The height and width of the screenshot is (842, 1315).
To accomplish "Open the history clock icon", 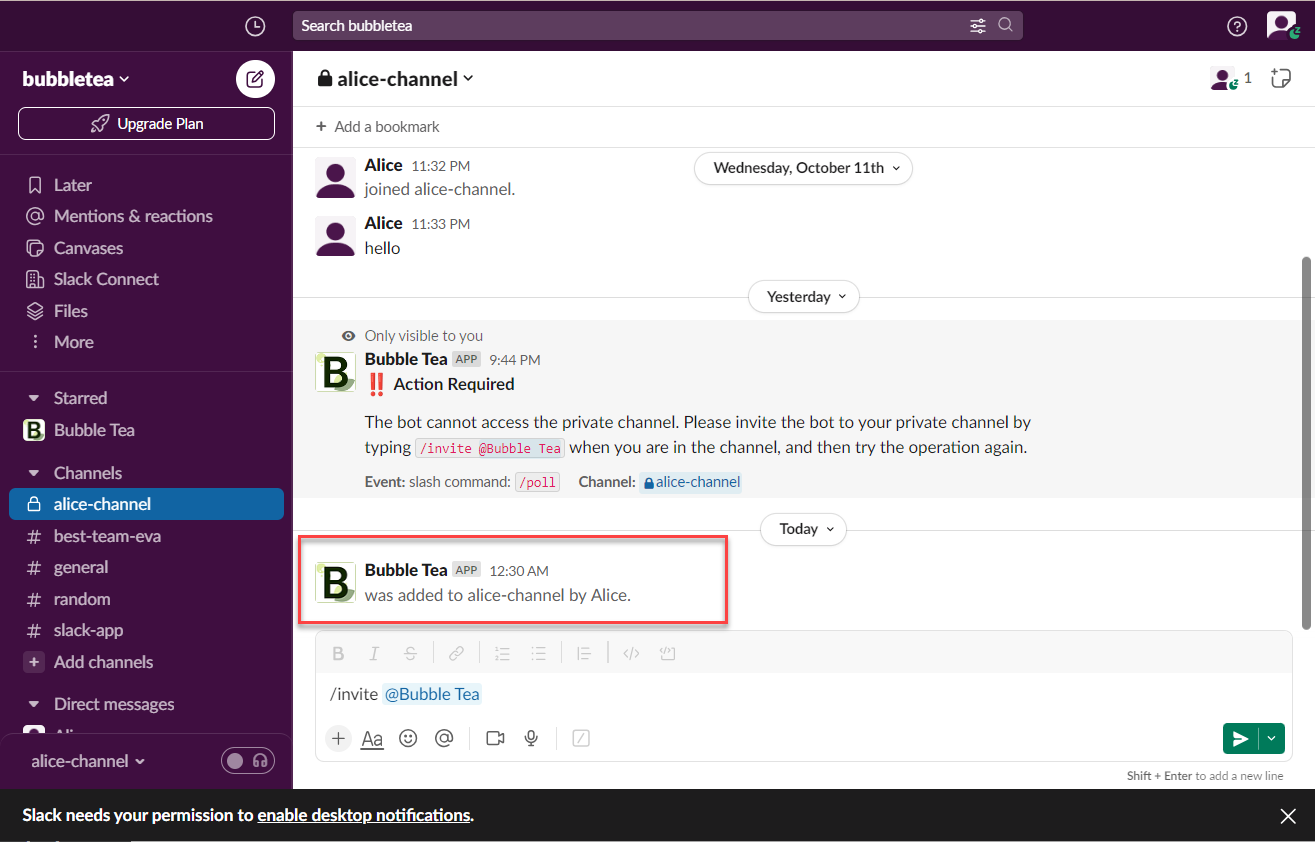I will (255, 26).
